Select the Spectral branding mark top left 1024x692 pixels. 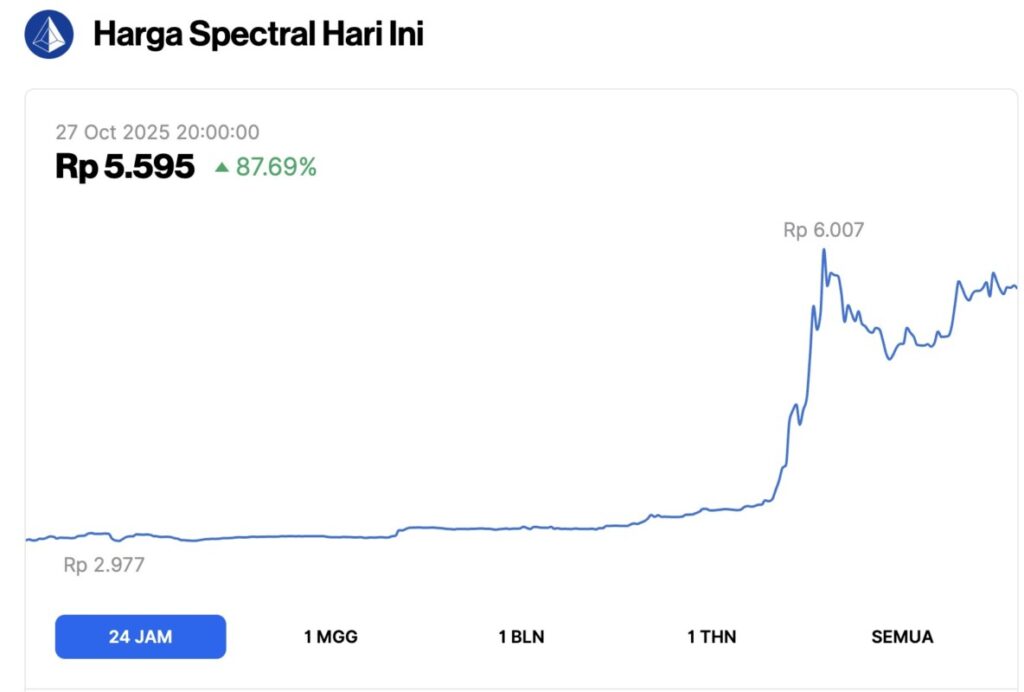click(x=46, y=33)
